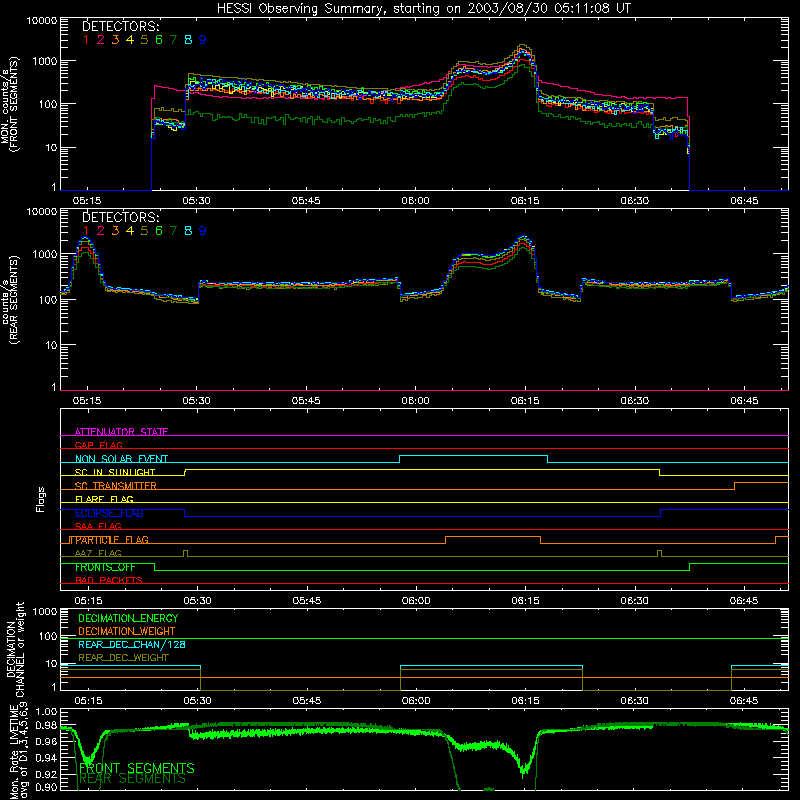
Task: Click DETECTORS: heading in front segments plot
Action: click(x=121, y=26)
